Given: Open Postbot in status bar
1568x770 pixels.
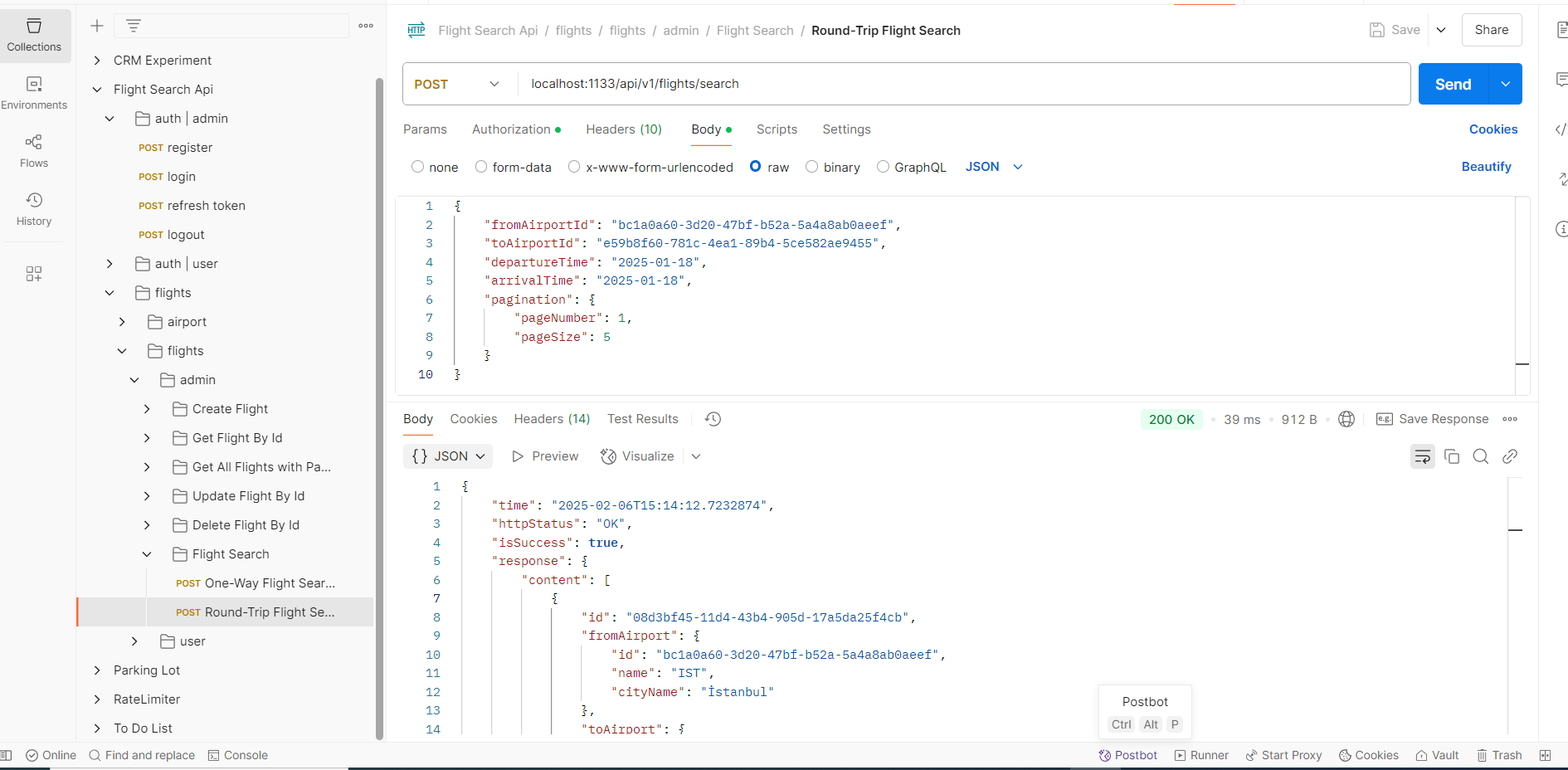Looking at the screenshot, I should 1128,755.
